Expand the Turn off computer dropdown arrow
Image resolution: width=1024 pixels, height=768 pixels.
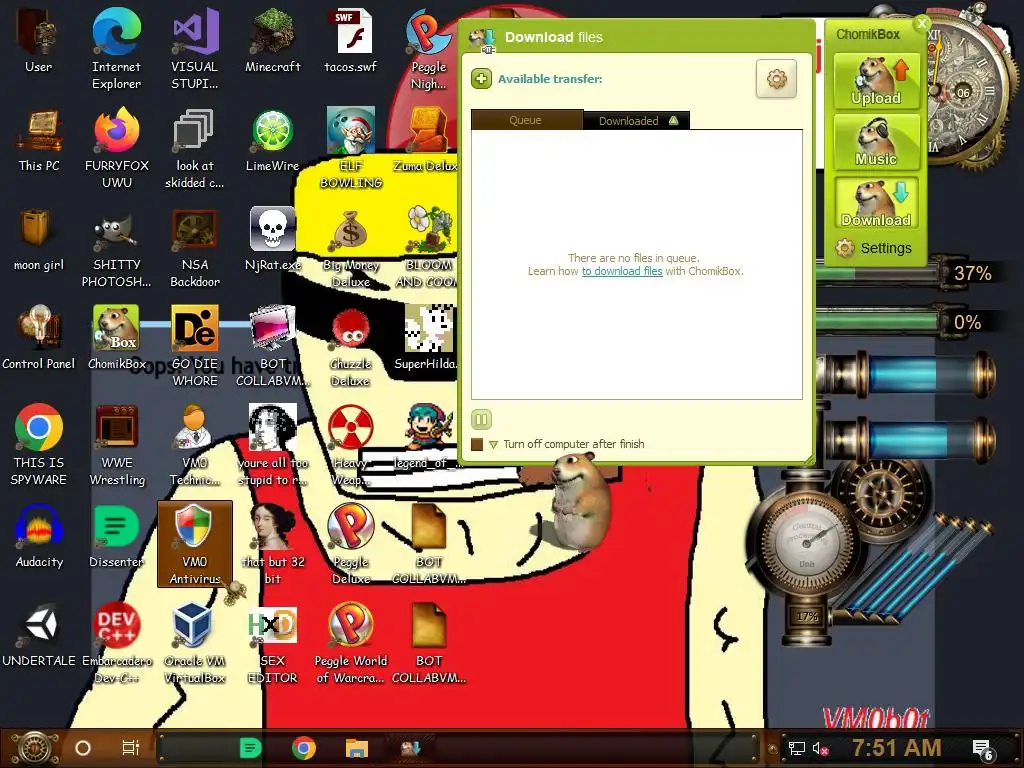493,445
